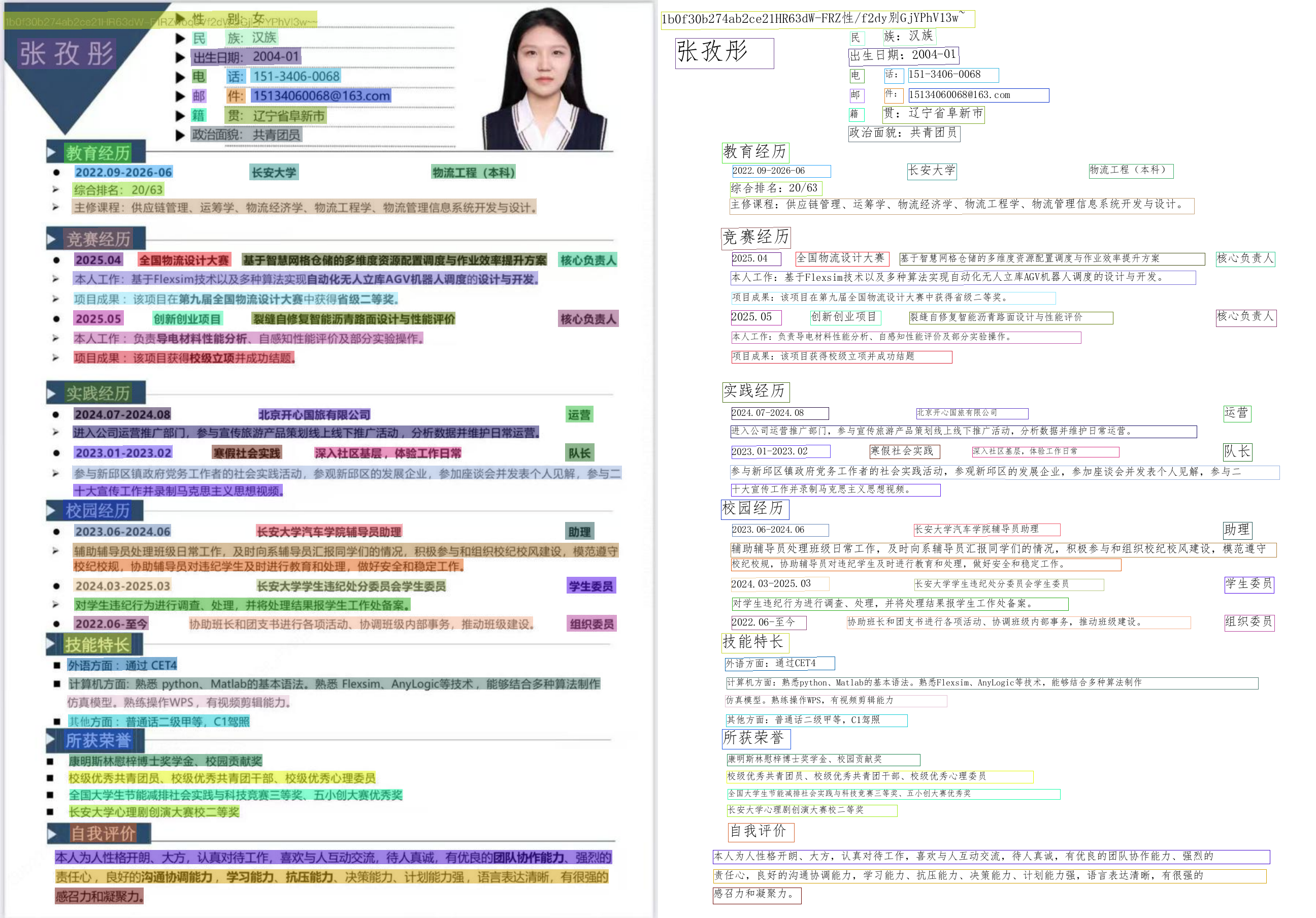
Task: Click the email 15134060068@163.com on left resume
Action: 321,95
